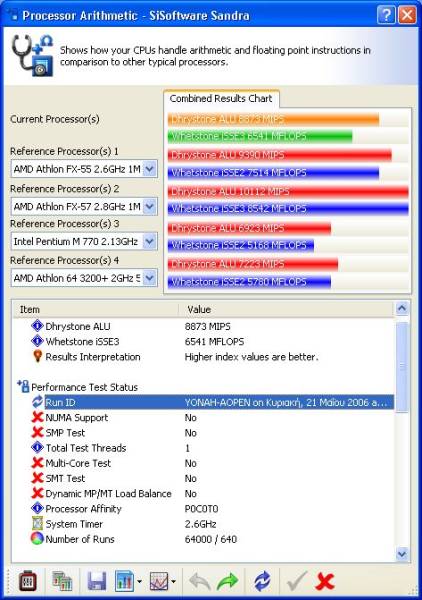Click the green Whetstone iSSE3 6541 MFLOPS bar

260,136
